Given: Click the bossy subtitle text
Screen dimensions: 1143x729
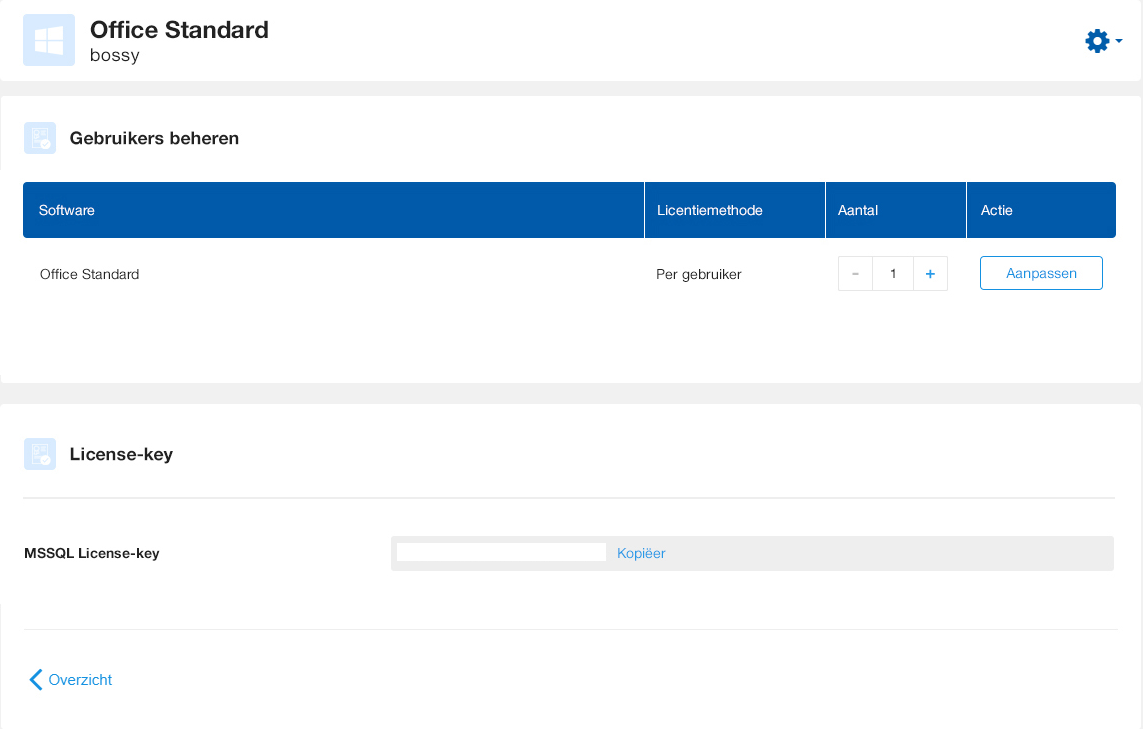Looking at the screenshot, I should [114, 55].
